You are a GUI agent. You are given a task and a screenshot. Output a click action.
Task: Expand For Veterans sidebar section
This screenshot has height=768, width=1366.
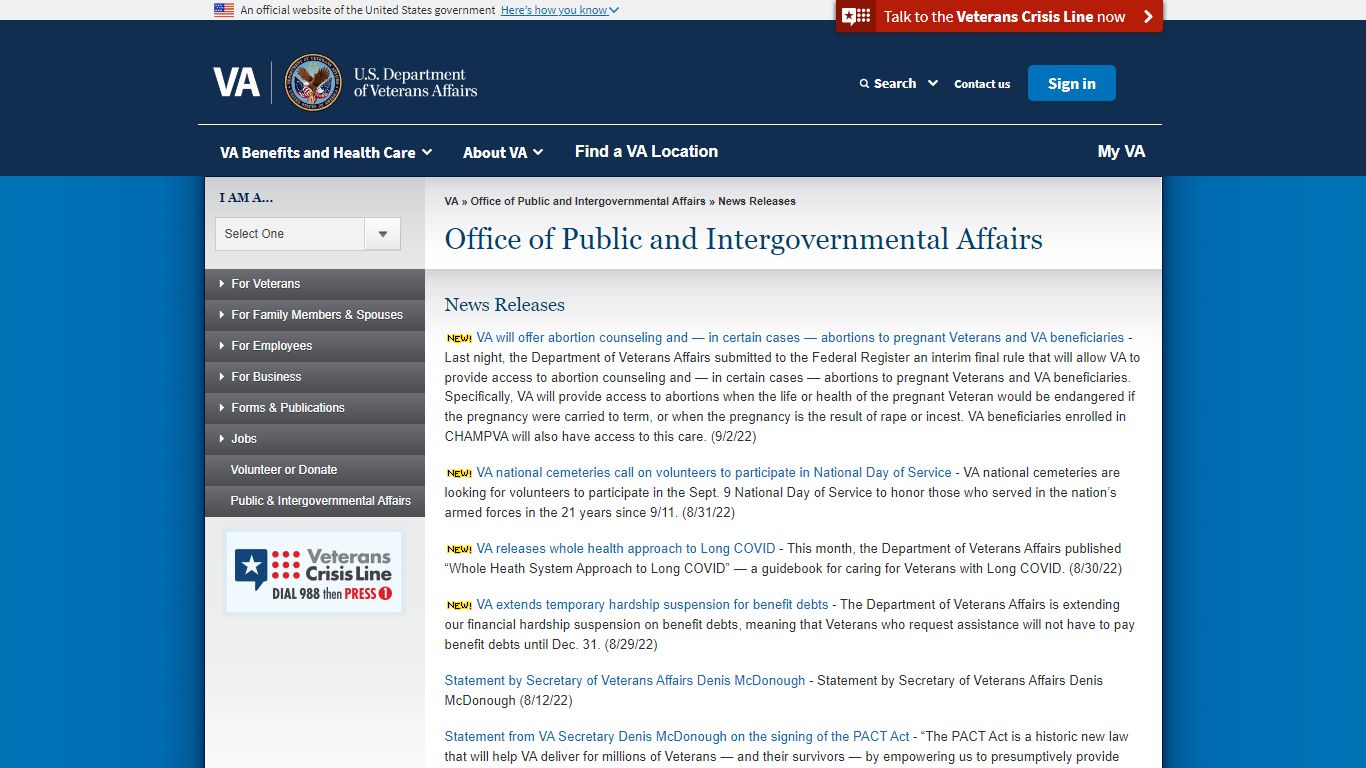[315, 284]
